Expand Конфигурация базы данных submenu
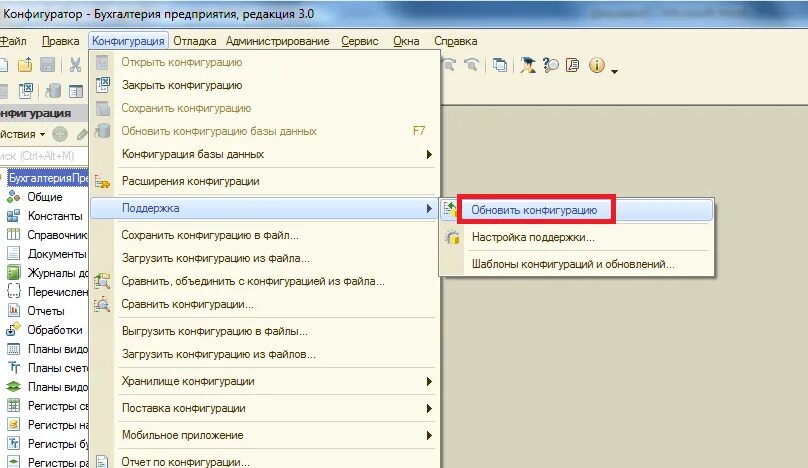The height and width of the screenshot is (468, 808). point(429,155)
